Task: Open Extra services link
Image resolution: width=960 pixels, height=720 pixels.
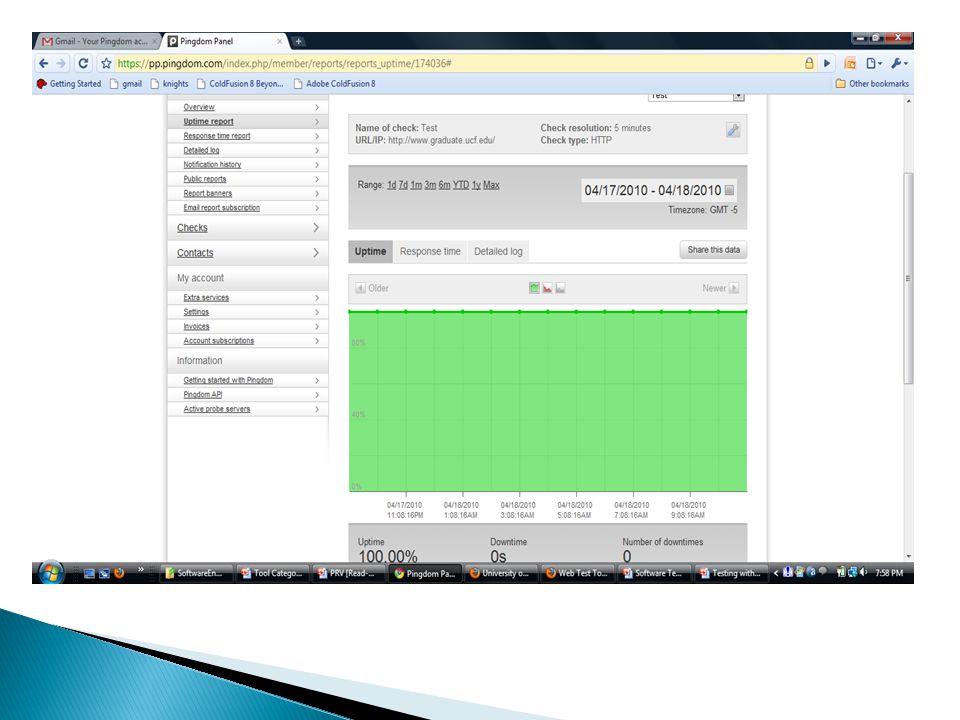Action: click(206, 298)
